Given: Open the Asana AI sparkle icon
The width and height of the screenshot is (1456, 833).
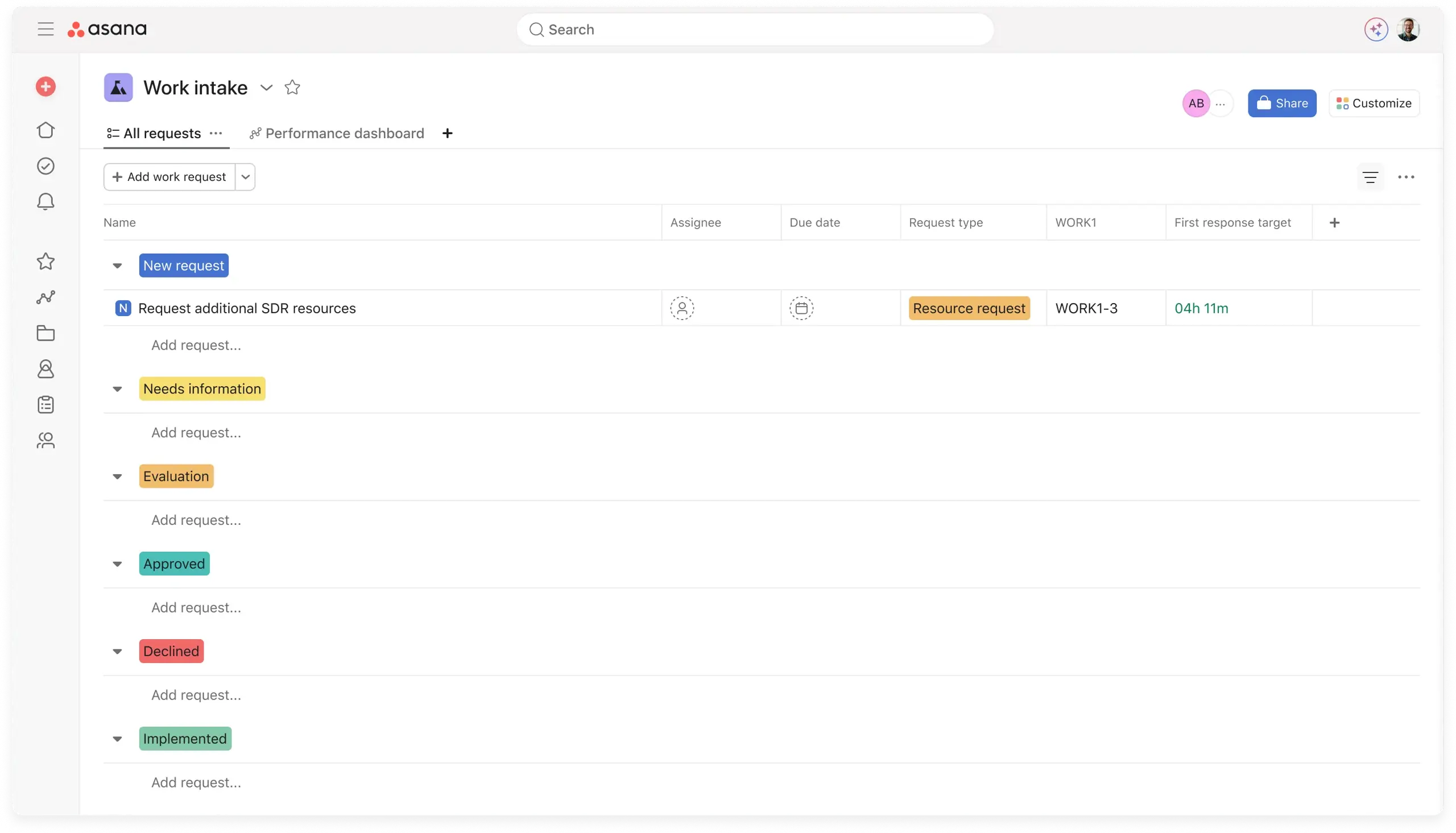Looking at the screenshot, I should coord(1375,29).
